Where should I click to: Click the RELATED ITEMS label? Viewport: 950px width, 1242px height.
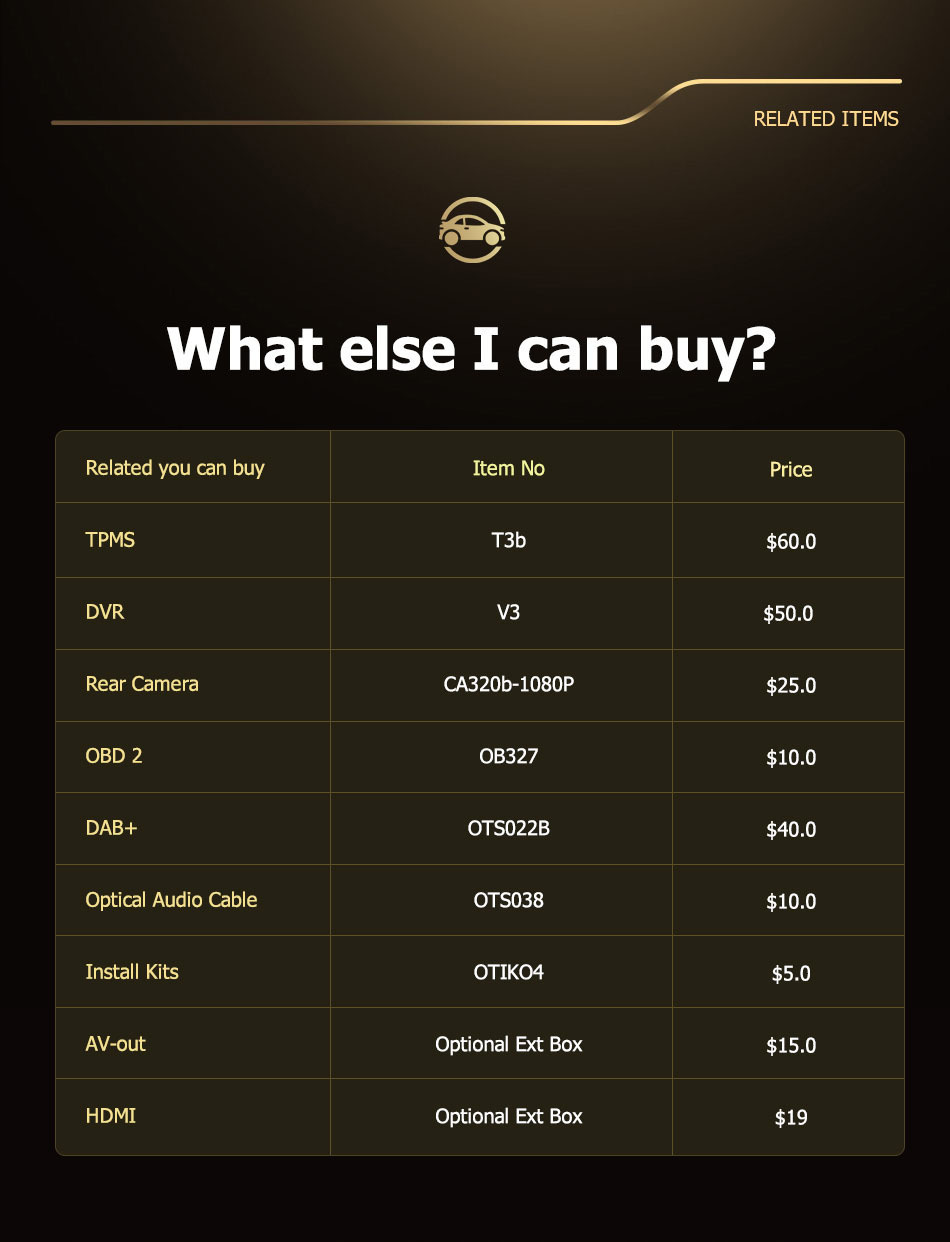tap(826, 119)
